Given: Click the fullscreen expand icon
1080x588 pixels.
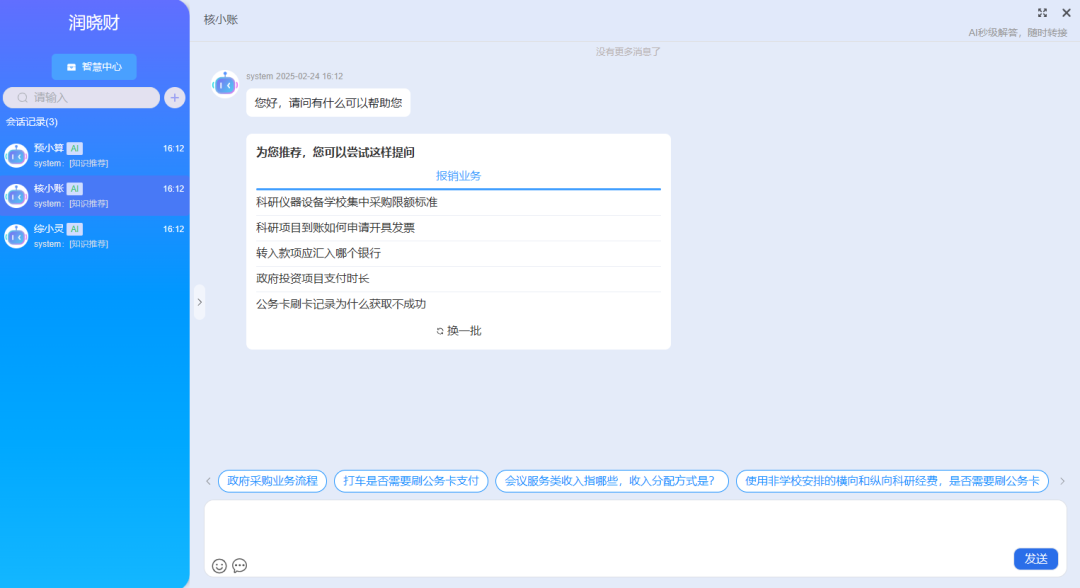Looking at the screenshot, I should pos(1043,13).
